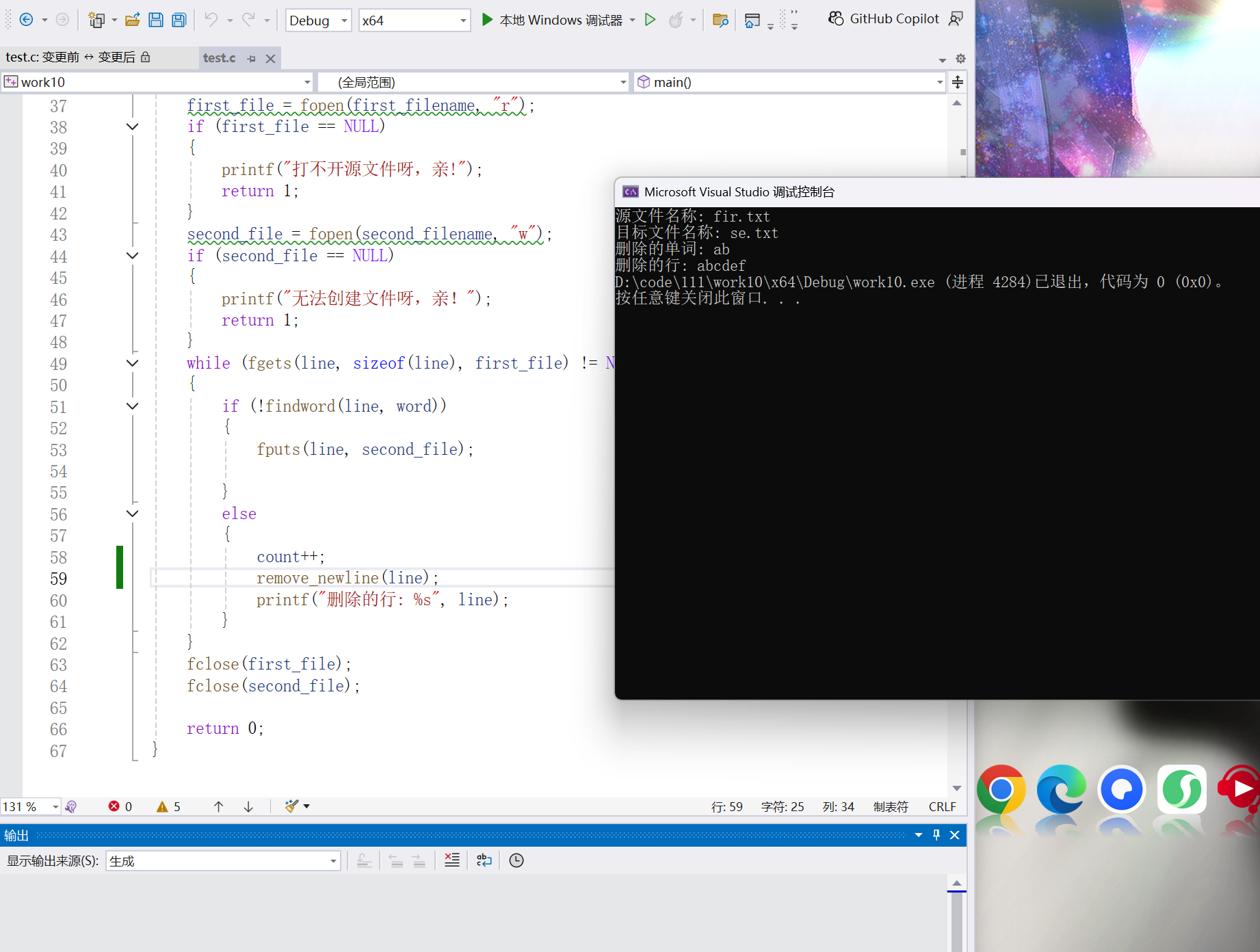This screenshot has height=952, width=1260.
Task: Click the 制表符 indentation indicator
Action: point(891,807)
